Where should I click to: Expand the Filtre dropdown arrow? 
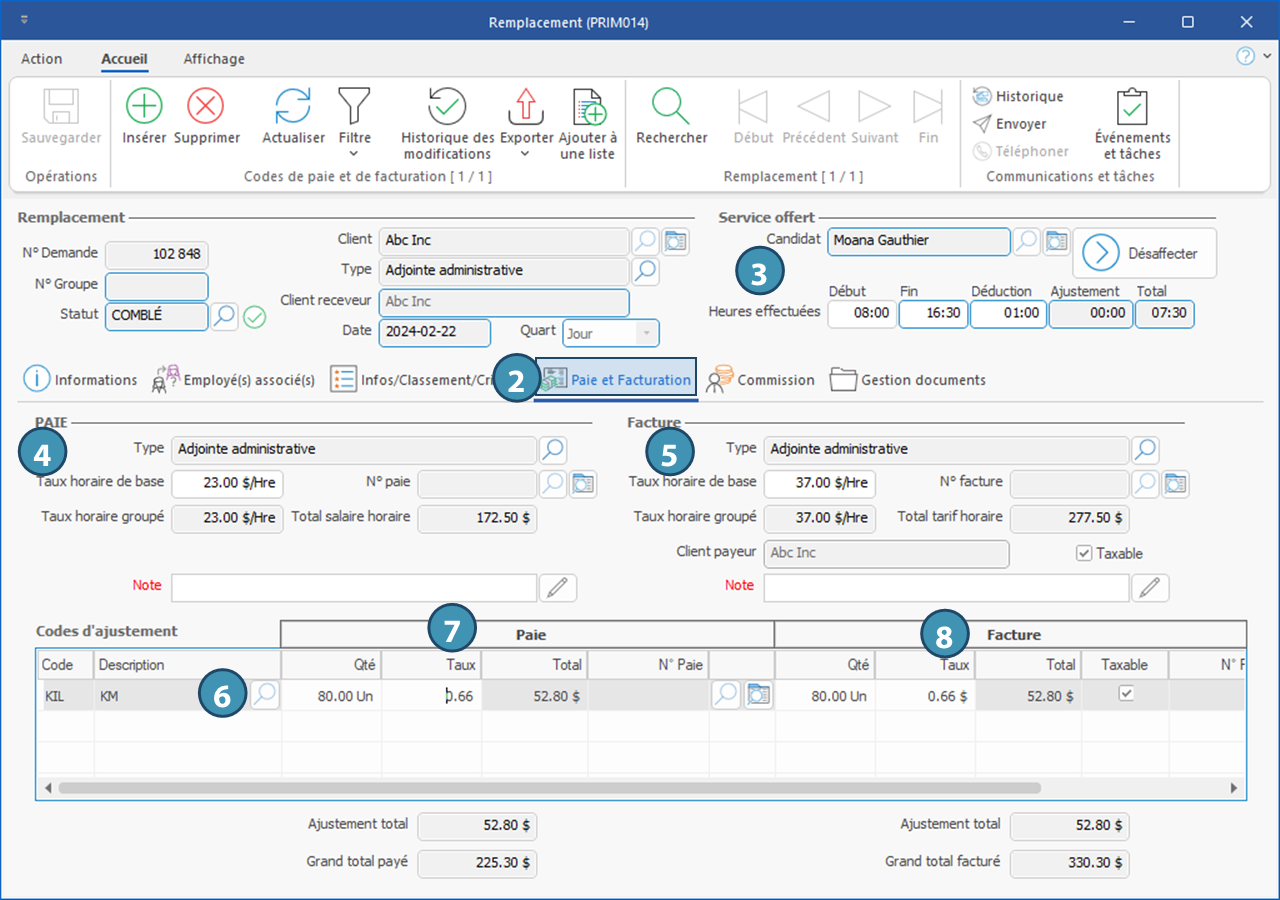pyautogui.click(x=354, y=154)
